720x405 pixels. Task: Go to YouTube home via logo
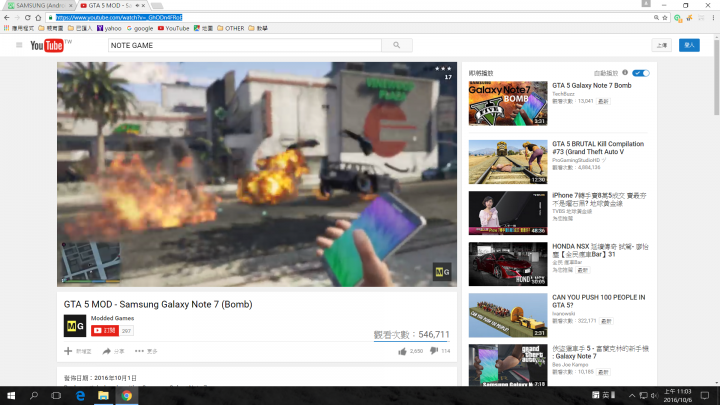tap(47, 45)
